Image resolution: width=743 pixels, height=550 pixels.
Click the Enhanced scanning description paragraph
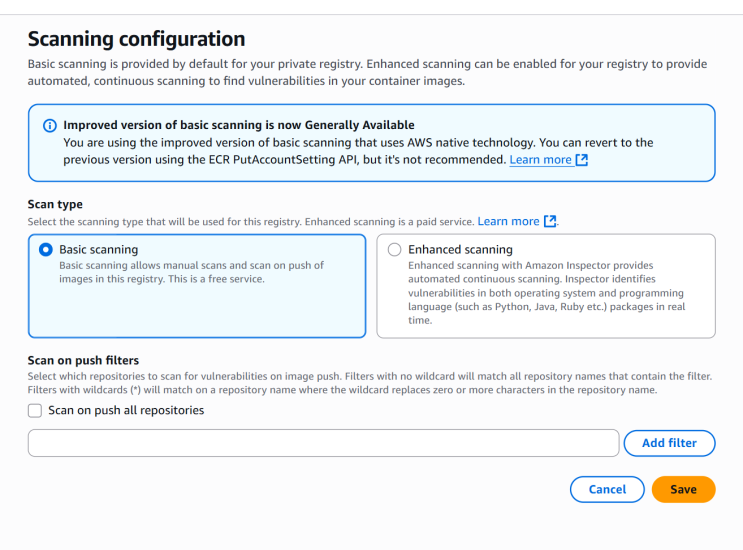[546, 293]
